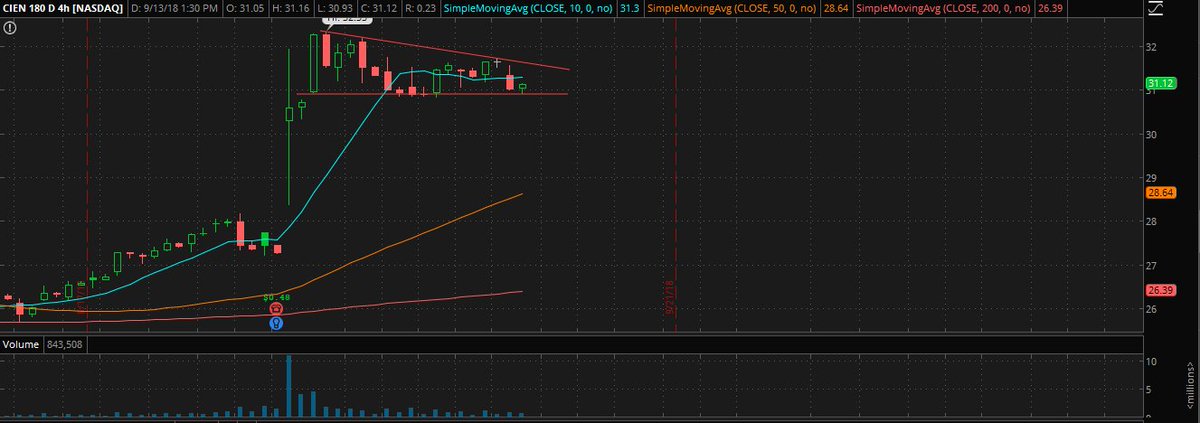Click the orange 28.64 price axis tag
This screenshot has height=423, width=1200.
(1159, 192)
